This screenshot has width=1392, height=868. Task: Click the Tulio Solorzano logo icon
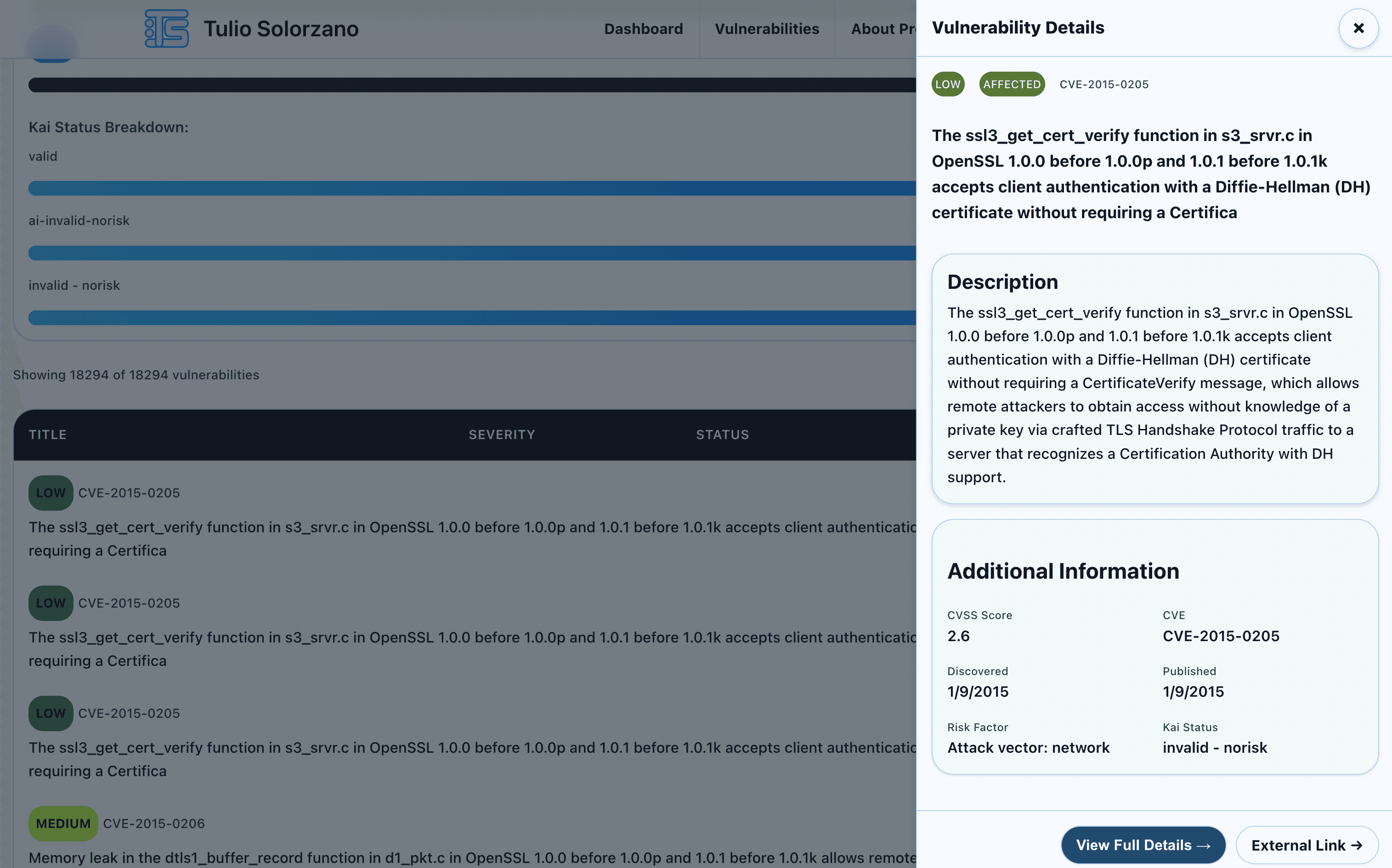tap(166, 28)
